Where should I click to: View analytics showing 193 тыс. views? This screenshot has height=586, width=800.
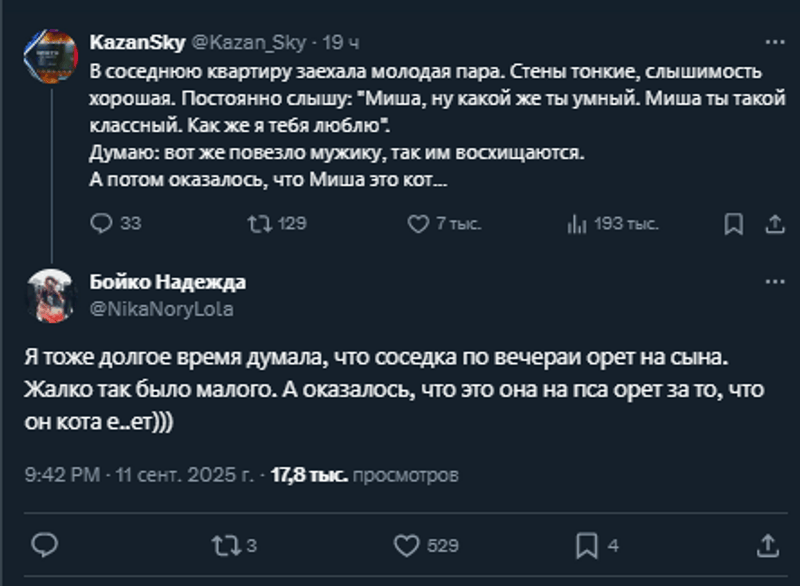pos(577,224)
